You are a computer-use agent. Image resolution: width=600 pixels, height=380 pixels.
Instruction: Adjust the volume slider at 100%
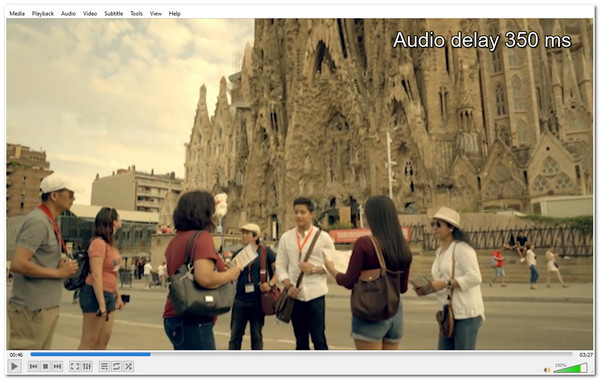pos(570,368)
